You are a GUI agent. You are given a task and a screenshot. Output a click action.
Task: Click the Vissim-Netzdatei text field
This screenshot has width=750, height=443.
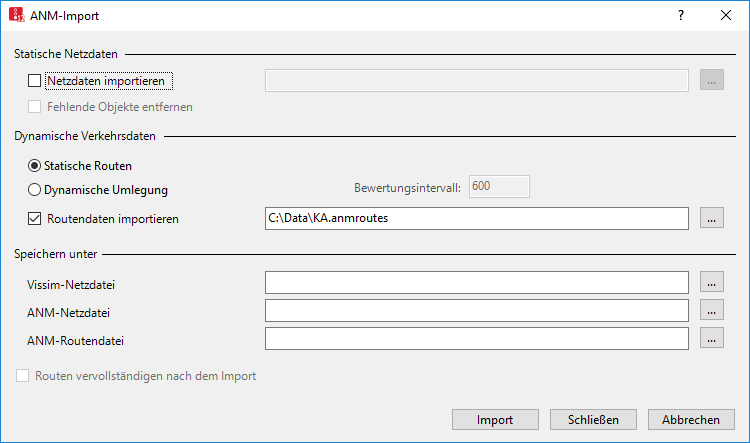coord(476,284)
